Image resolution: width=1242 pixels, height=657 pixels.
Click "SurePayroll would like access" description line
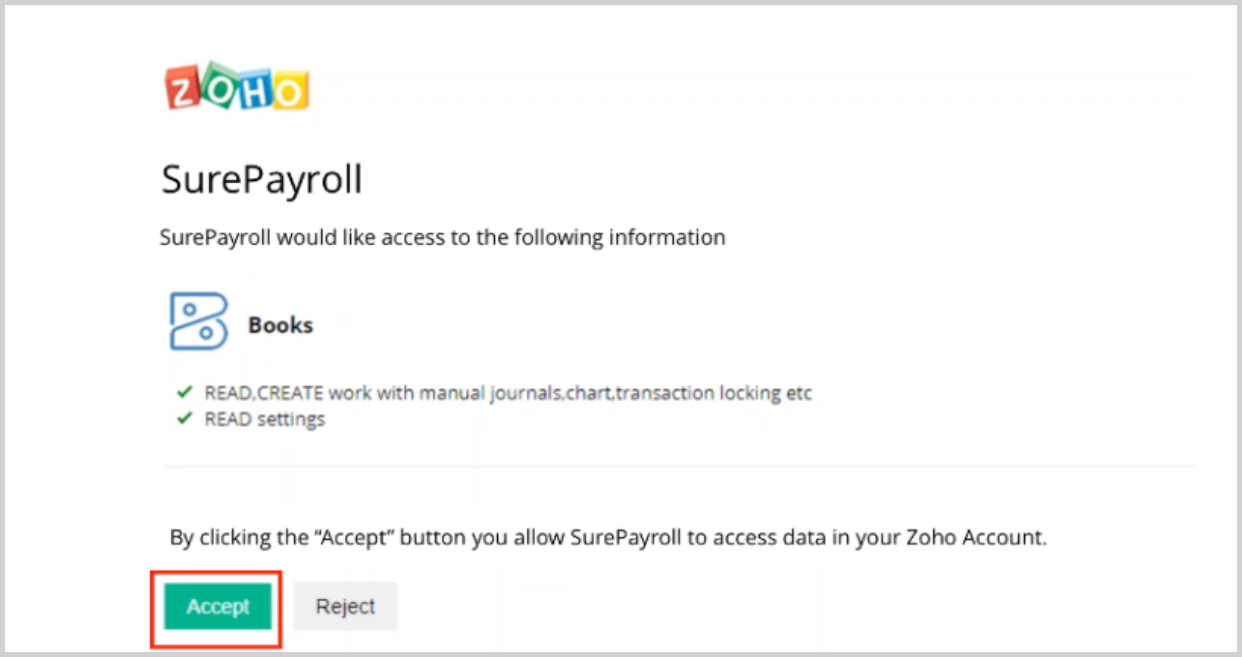coord(443,238)
